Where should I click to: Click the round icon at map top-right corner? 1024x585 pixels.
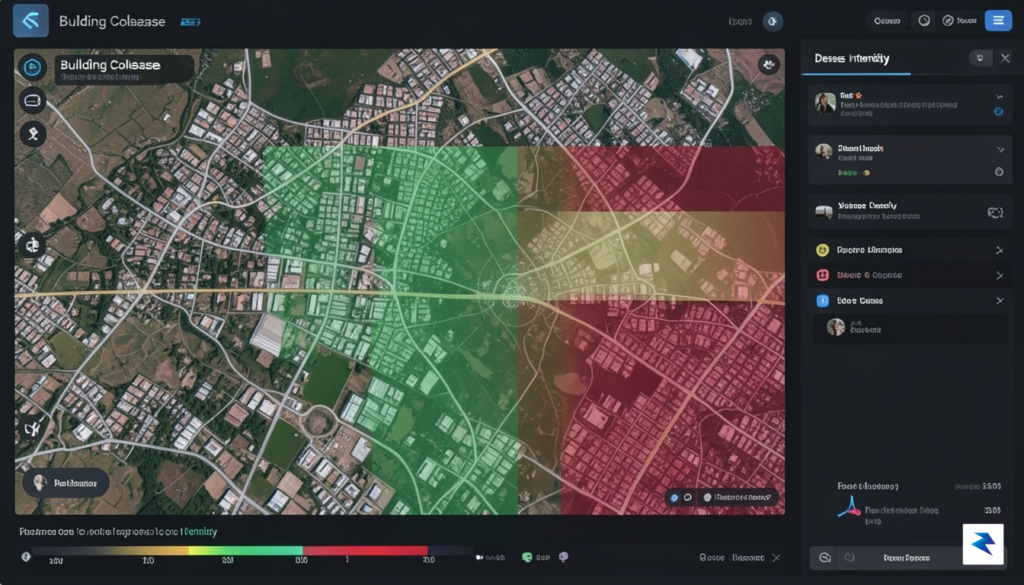point(769,65)
